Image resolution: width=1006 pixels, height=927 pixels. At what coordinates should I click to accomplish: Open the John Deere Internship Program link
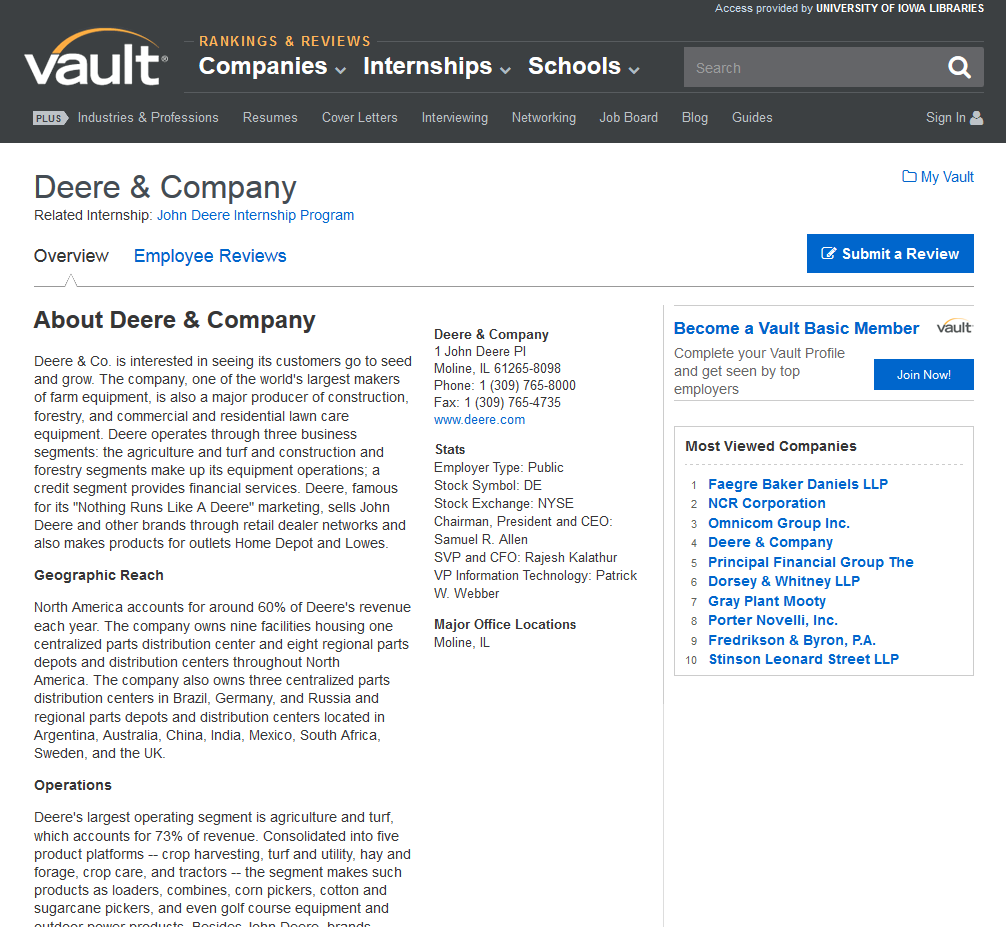click(x=255, y=215)
